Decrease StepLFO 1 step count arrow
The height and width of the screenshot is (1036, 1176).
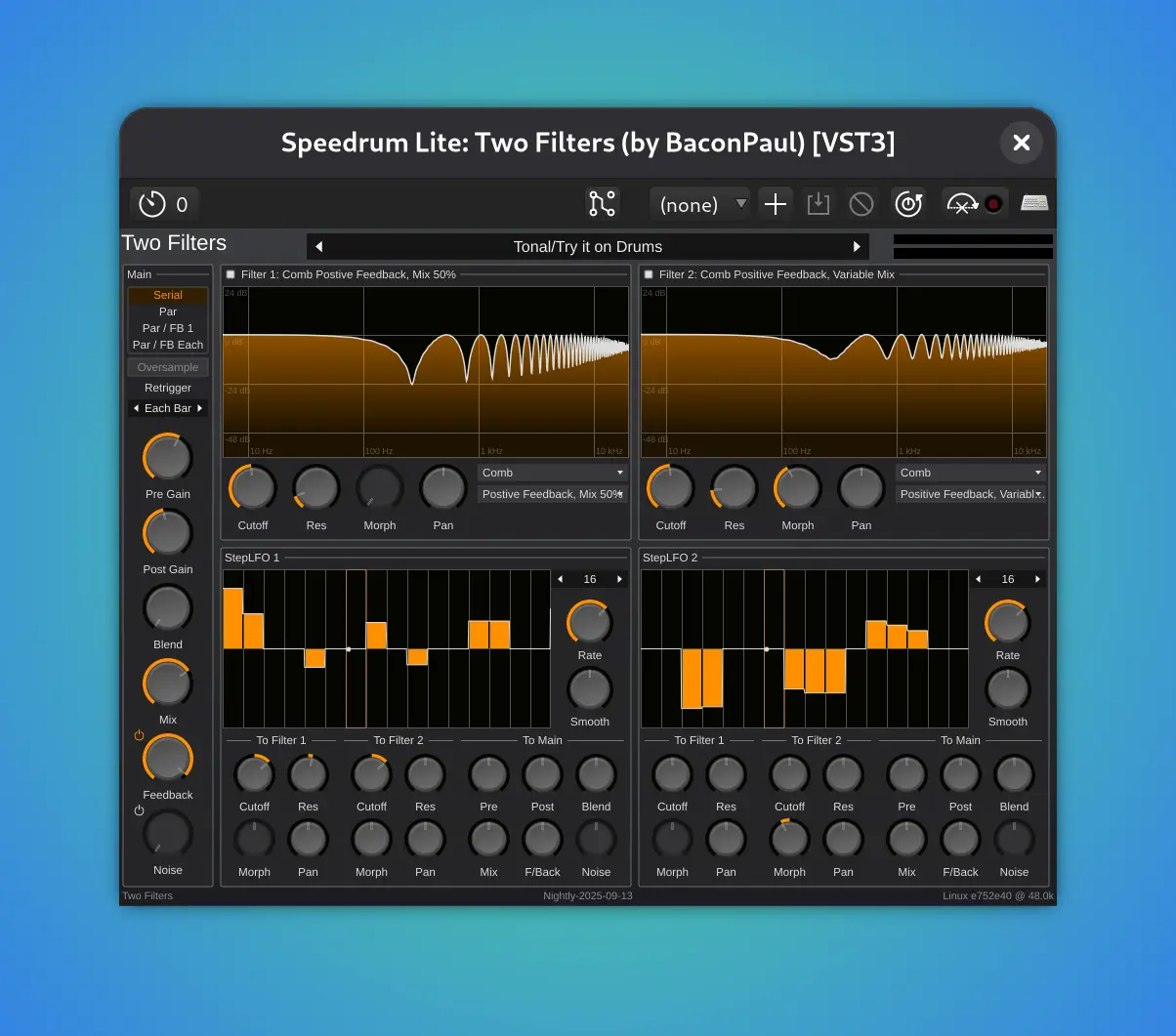[560, 579]
